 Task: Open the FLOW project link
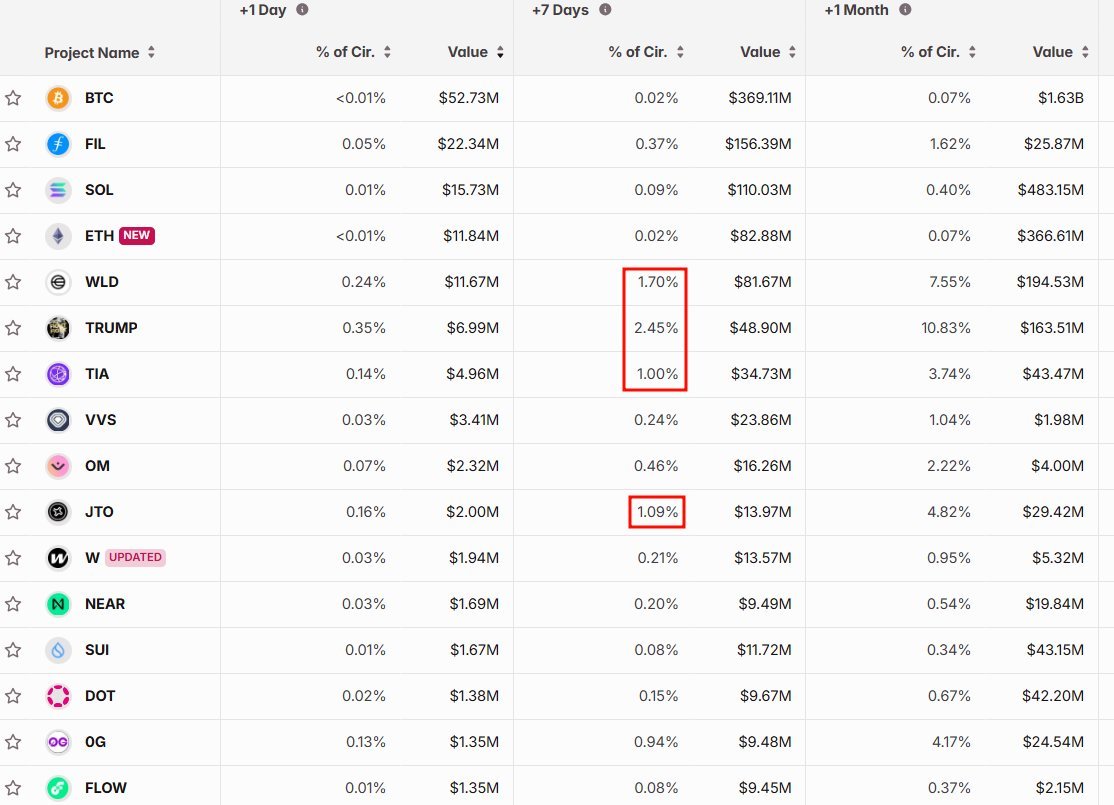(x=106, y=788)
